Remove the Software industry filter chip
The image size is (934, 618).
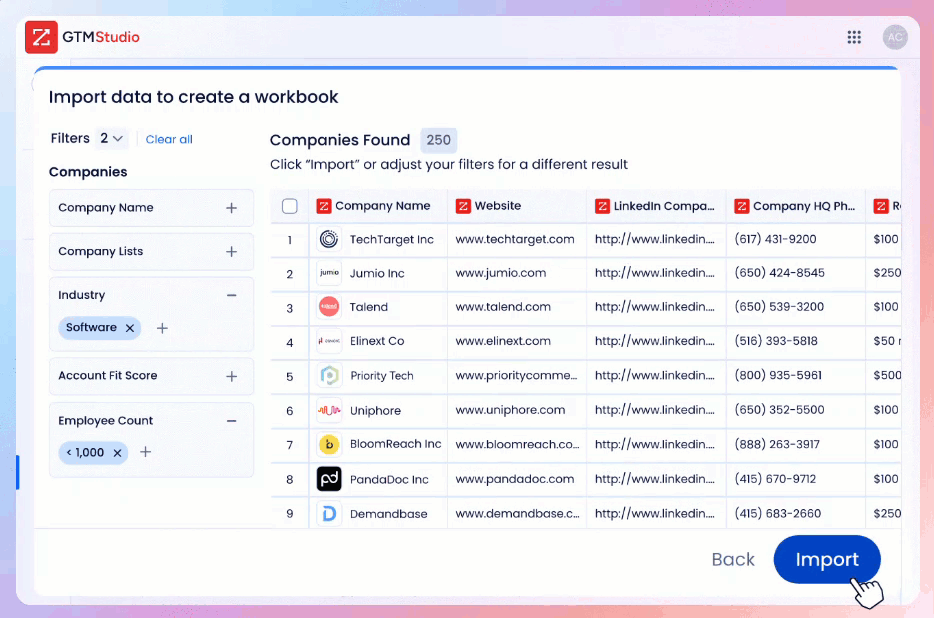coord(130,328)
